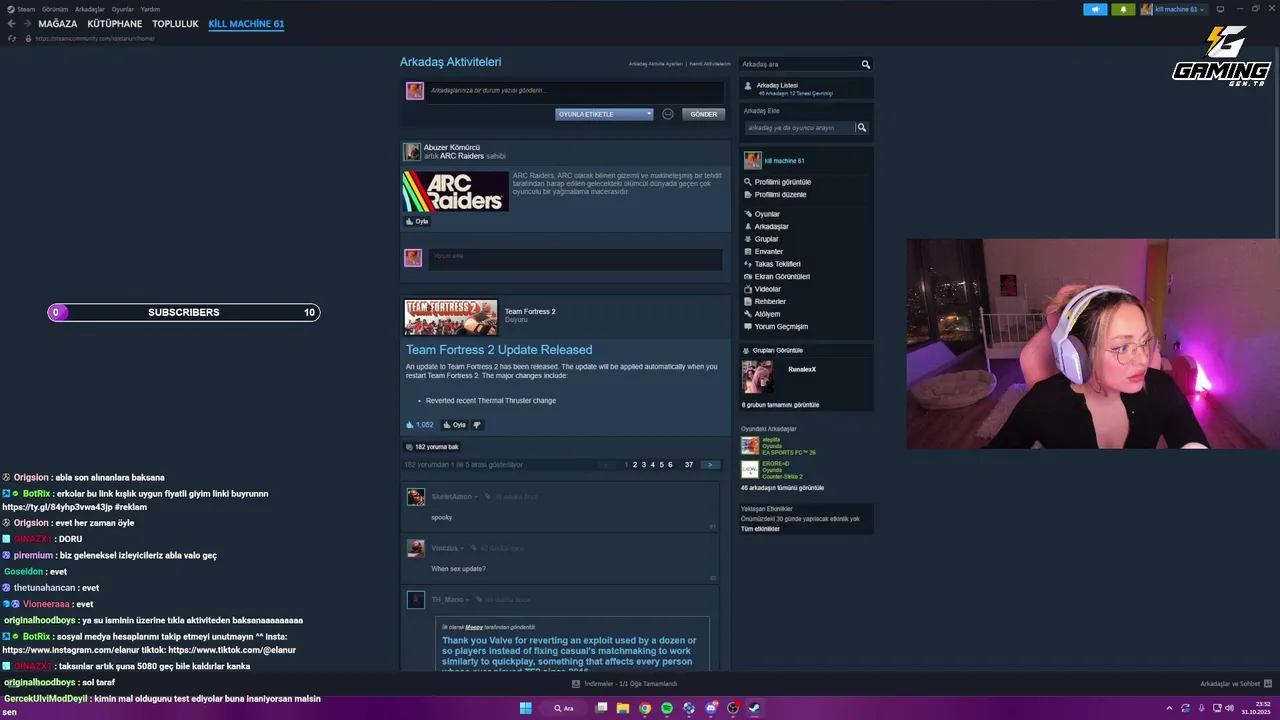The image size is (1280, 720).
Task: Open the Kendi Aktivitelerim link
Action: point(710,64)
